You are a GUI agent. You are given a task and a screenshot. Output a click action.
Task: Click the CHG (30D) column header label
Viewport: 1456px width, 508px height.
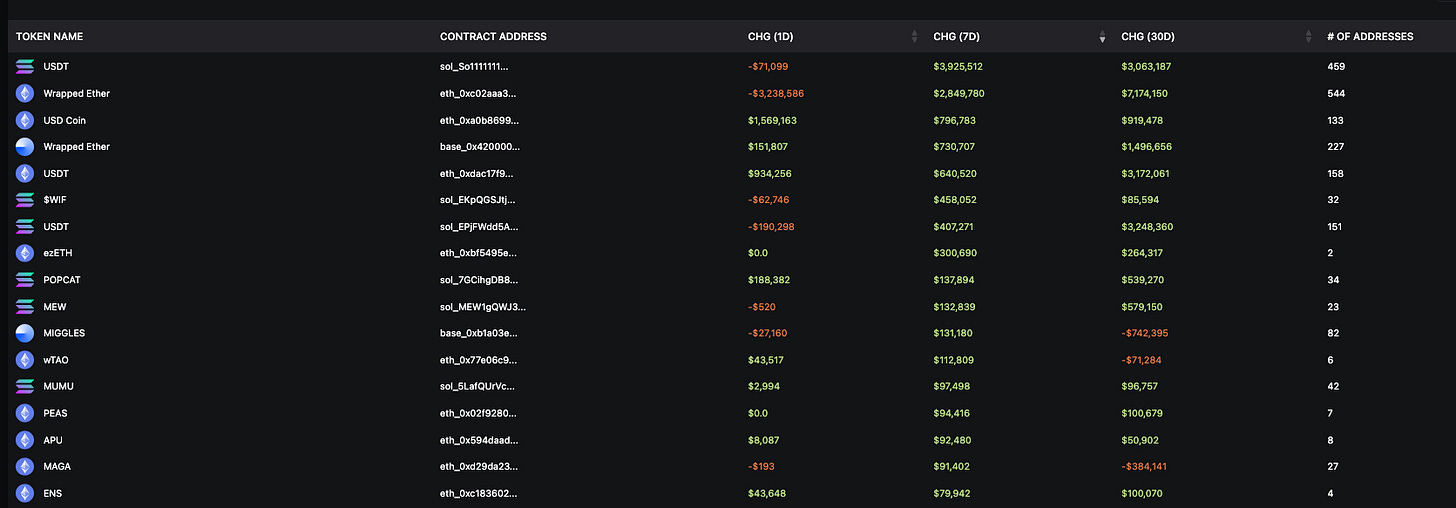tap(1148, 37)
